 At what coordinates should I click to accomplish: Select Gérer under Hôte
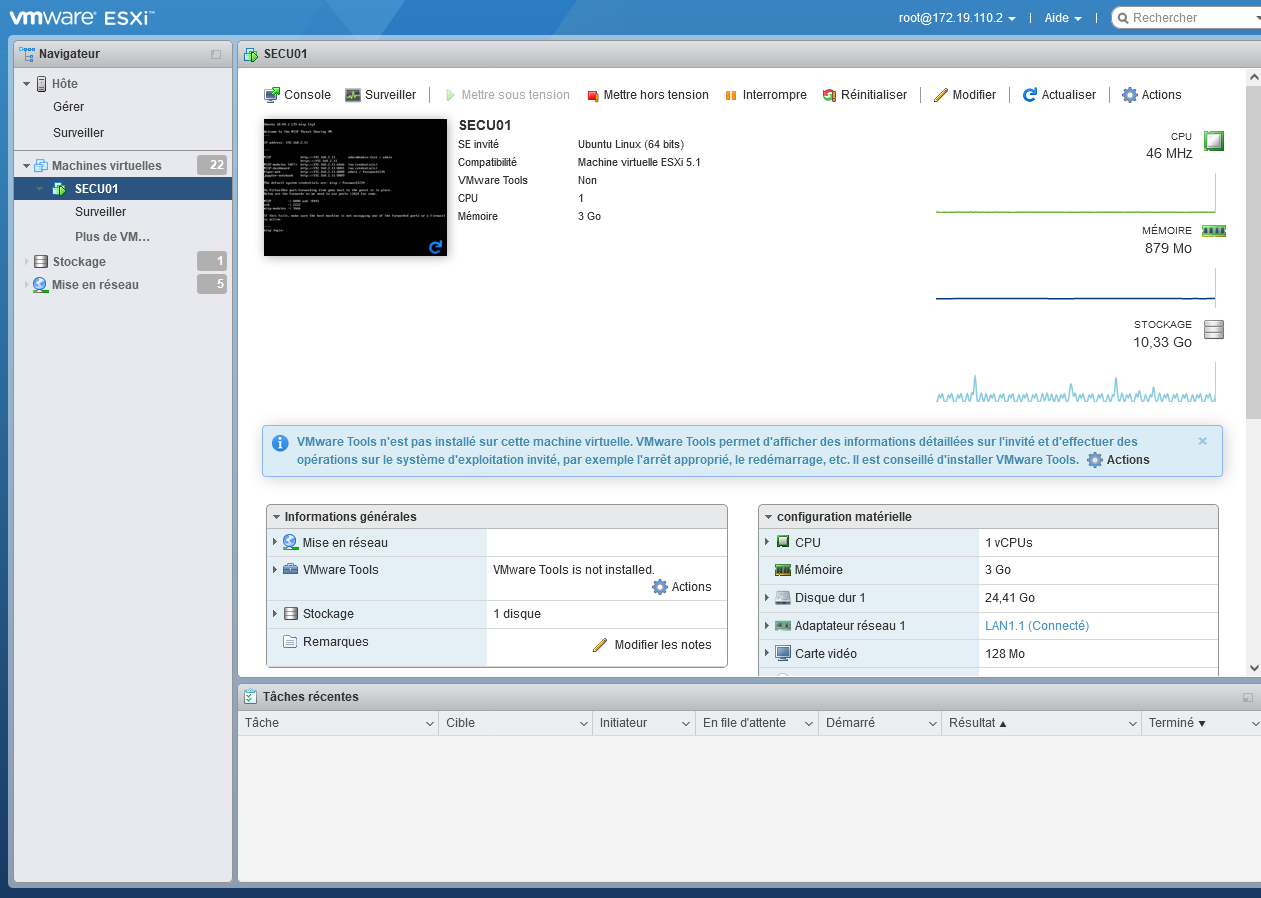tap(69, 107)
